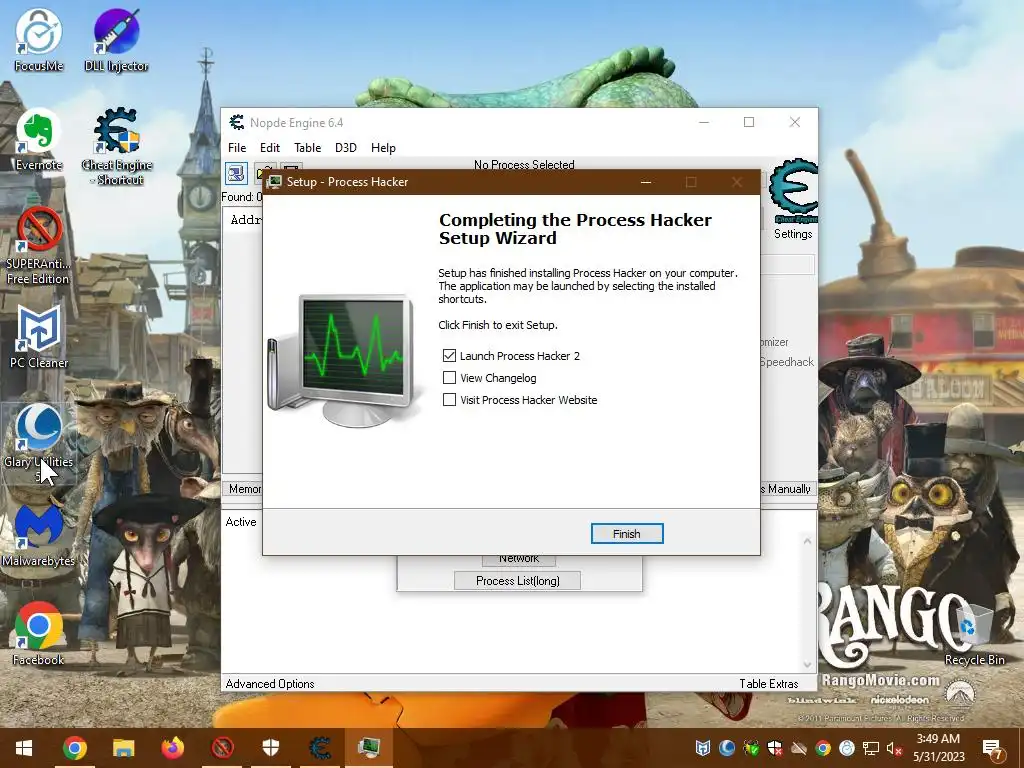Switch to Process Hacker setup taskbar button
Image resolution: width=1024 pixels, height=768 pixels.
369,748
